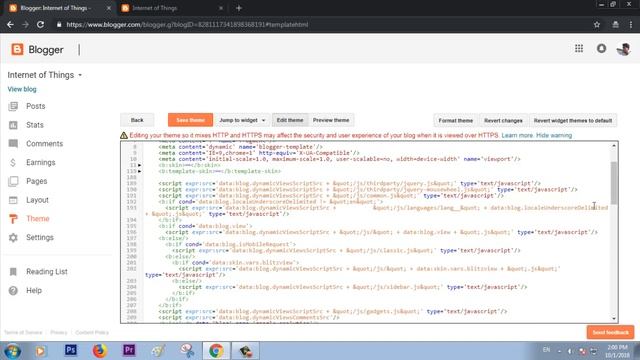Click the Posts sidebar icon

click(x=13, y=106)
